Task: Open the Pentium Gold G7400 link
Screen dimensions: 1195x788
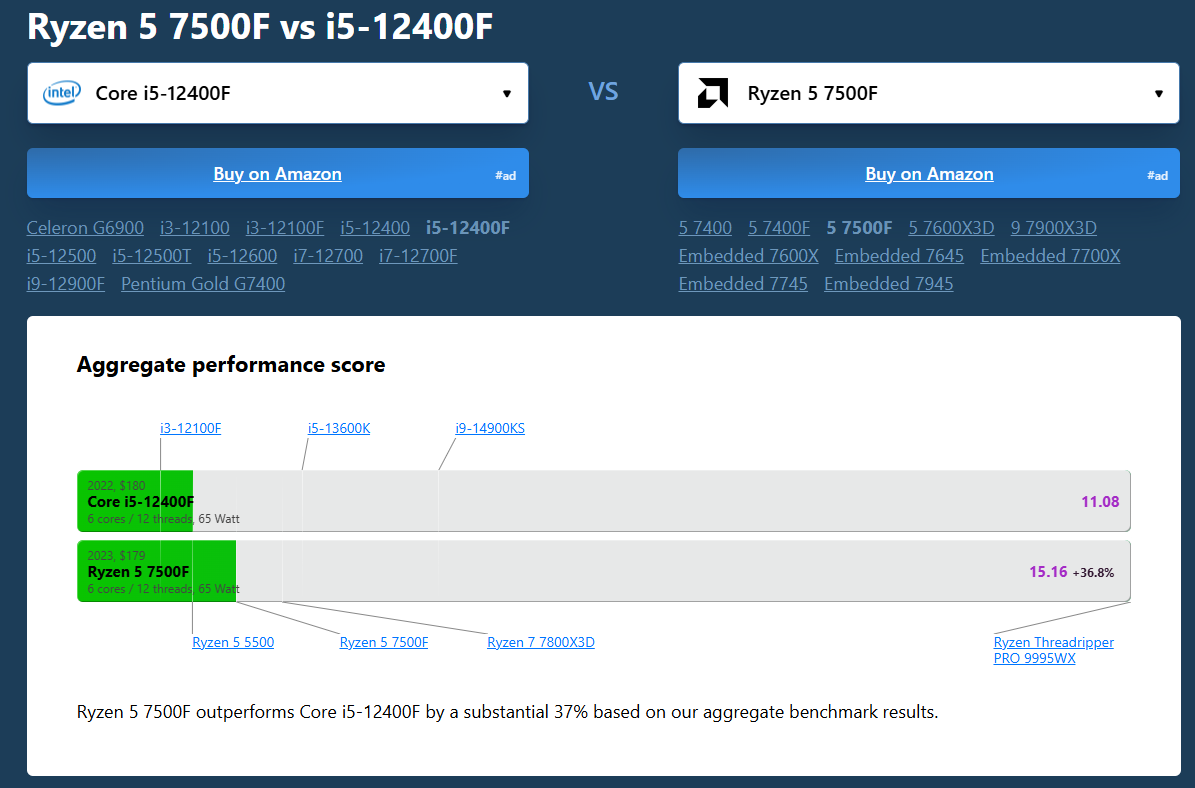Action: click(203, 284)
